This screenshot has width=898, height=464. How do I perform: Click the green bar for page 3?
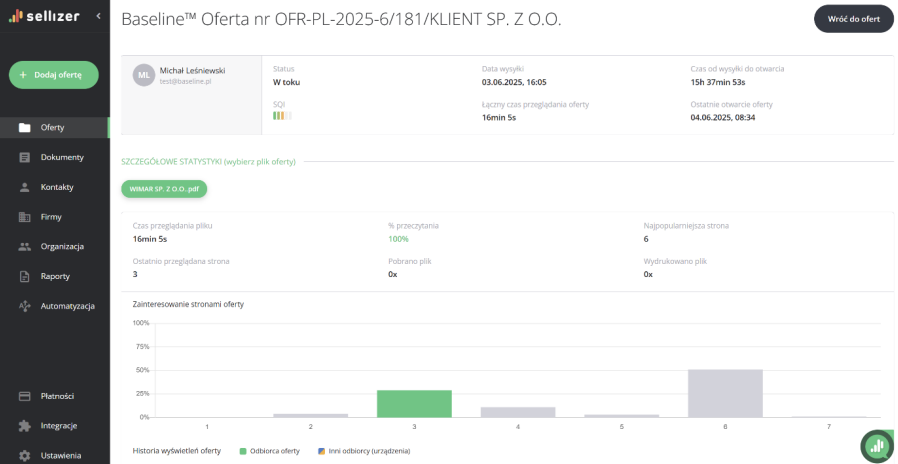(x=414, y=403)
